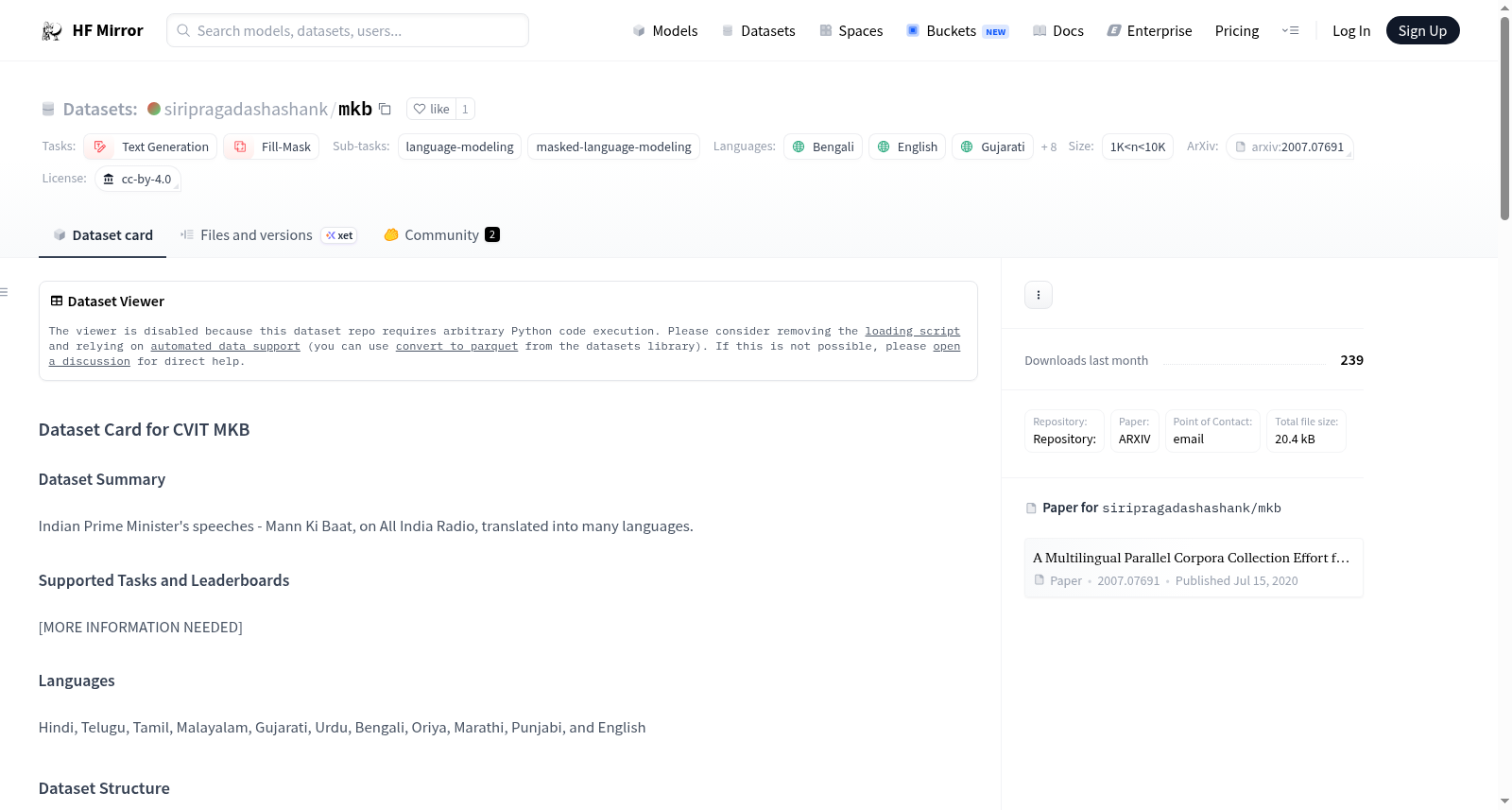Image resolution: width=1512 pixels, height=810 pixels.
Task: Open the Point of Contact email card
Action: 1212,431
